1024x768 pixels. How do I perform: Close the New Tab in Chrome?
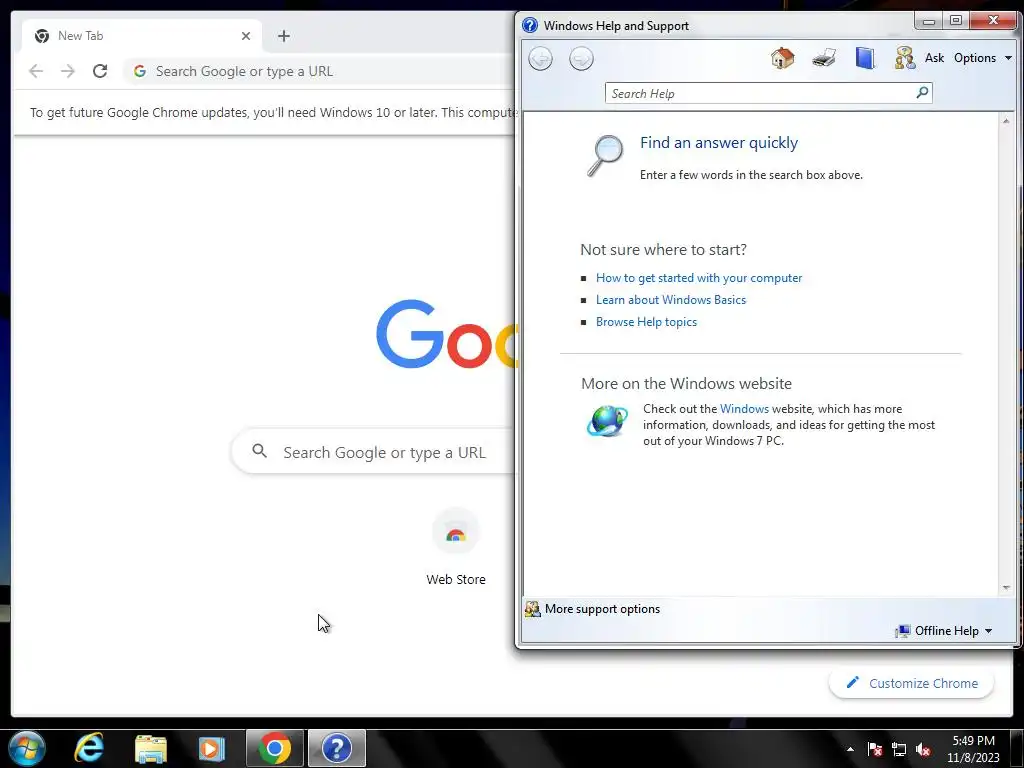click(x=246, y=36)
